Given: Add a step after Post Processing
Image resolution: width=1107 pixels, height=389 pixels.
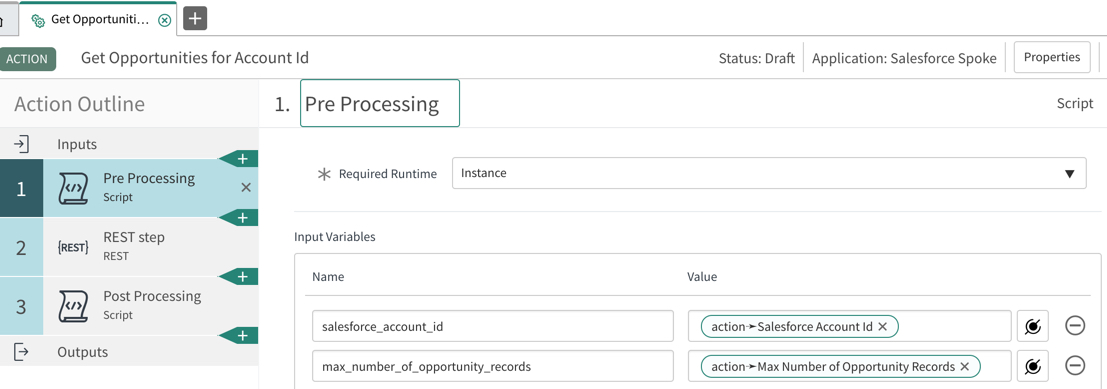Looking at the screenshot, I should pyautogui.click(x=242, y=335).
